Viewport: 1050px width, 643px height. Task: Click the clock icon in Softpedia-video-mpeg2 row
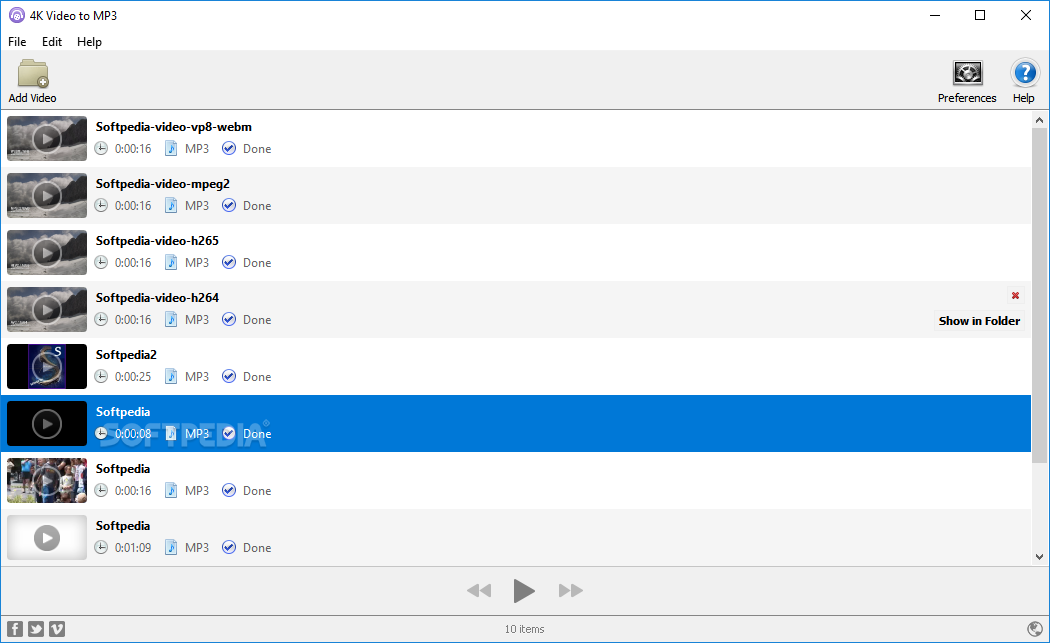(x=101, y=205)
